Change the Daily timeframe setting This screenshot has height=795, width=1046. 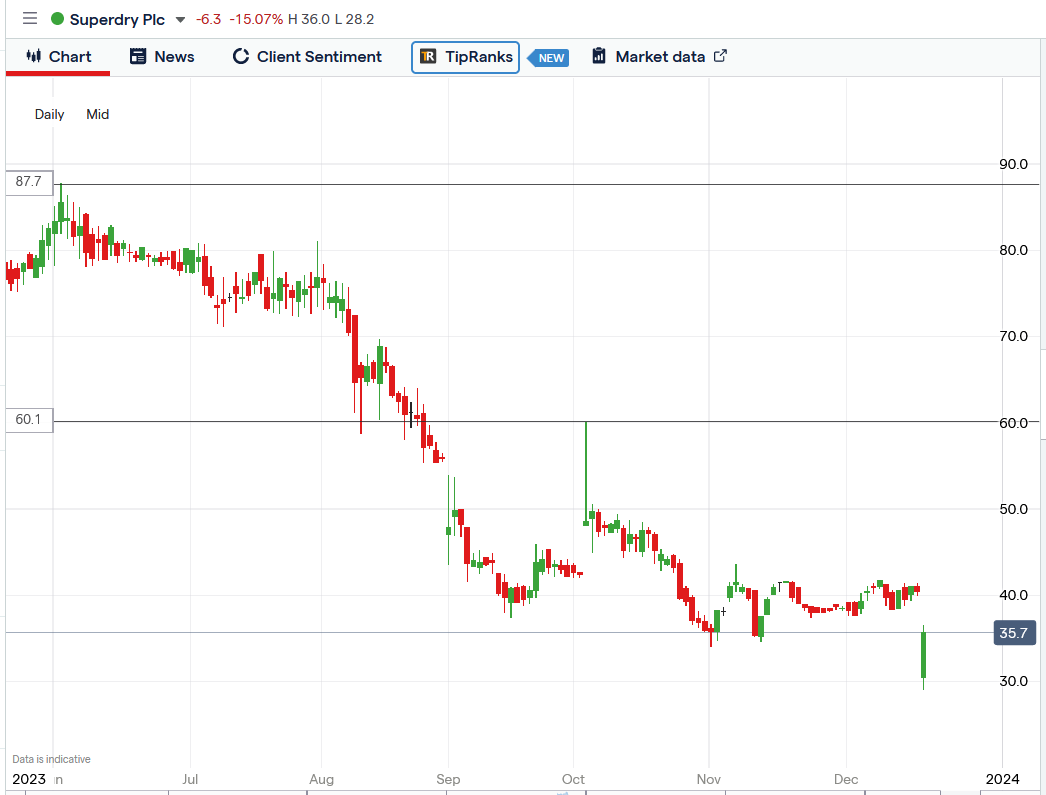pyautogui.click(x=49, y=115)
